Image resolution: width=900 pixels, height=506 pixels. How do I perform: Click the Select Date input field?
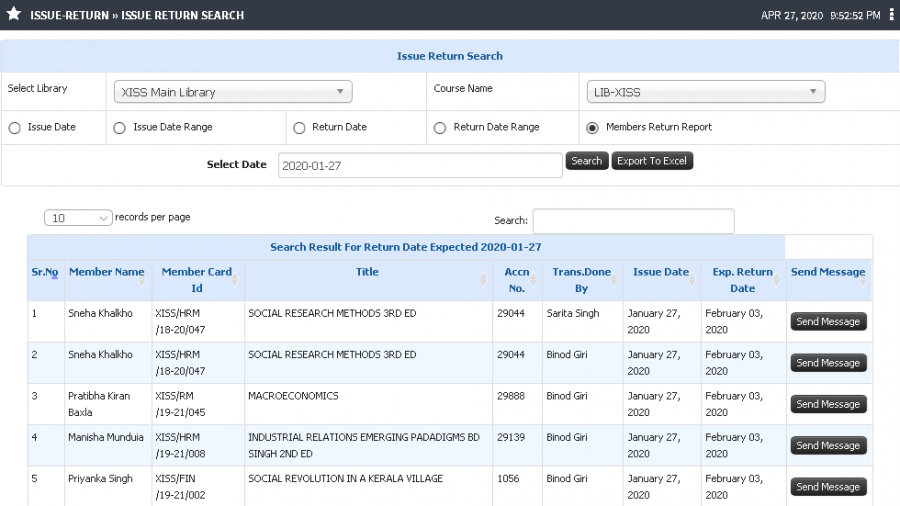[x=420, y=165]
